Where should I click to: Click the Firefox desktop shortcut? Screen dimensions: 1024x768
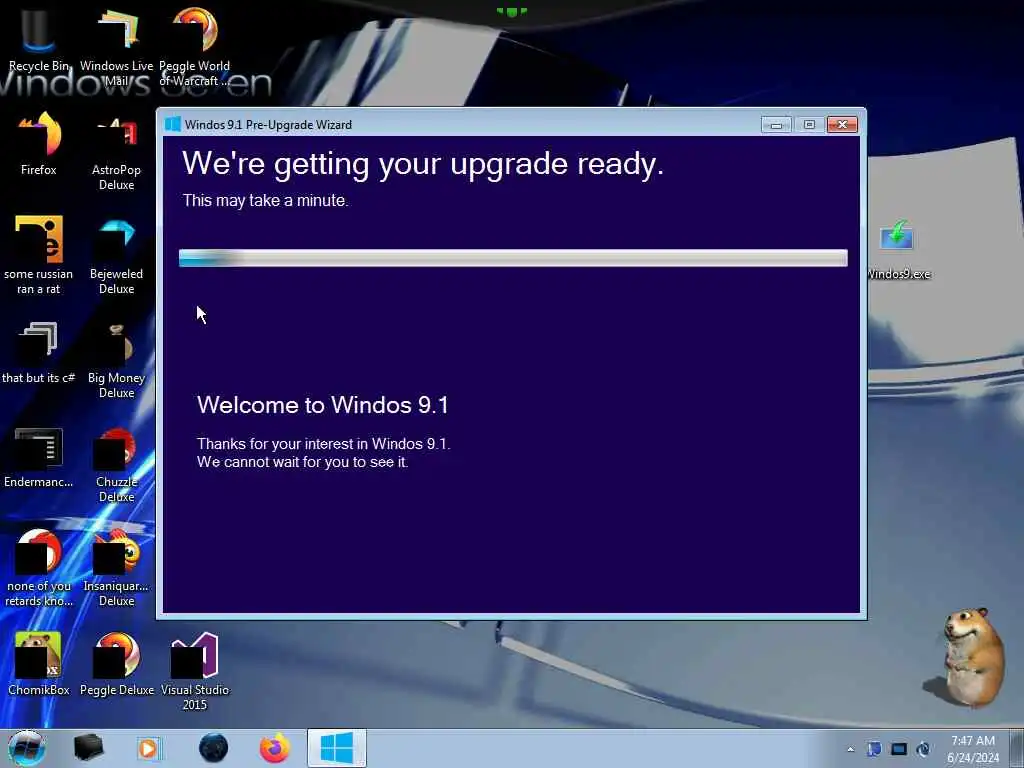39,144
